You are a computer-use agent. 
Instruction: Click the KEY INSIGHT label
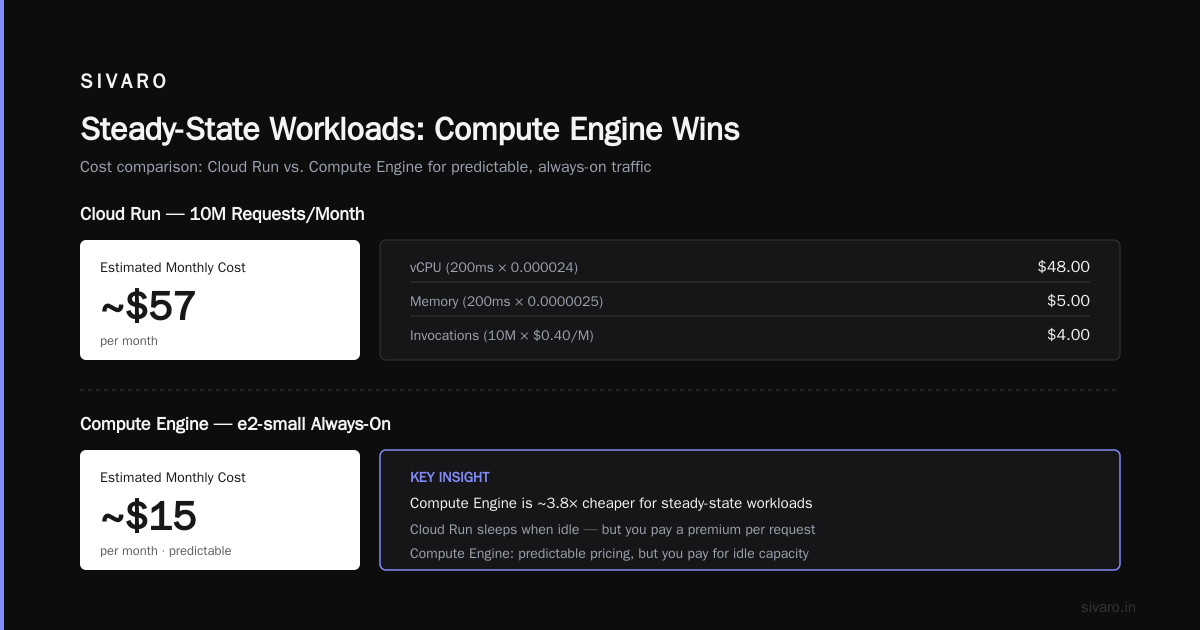coord(450,478)
